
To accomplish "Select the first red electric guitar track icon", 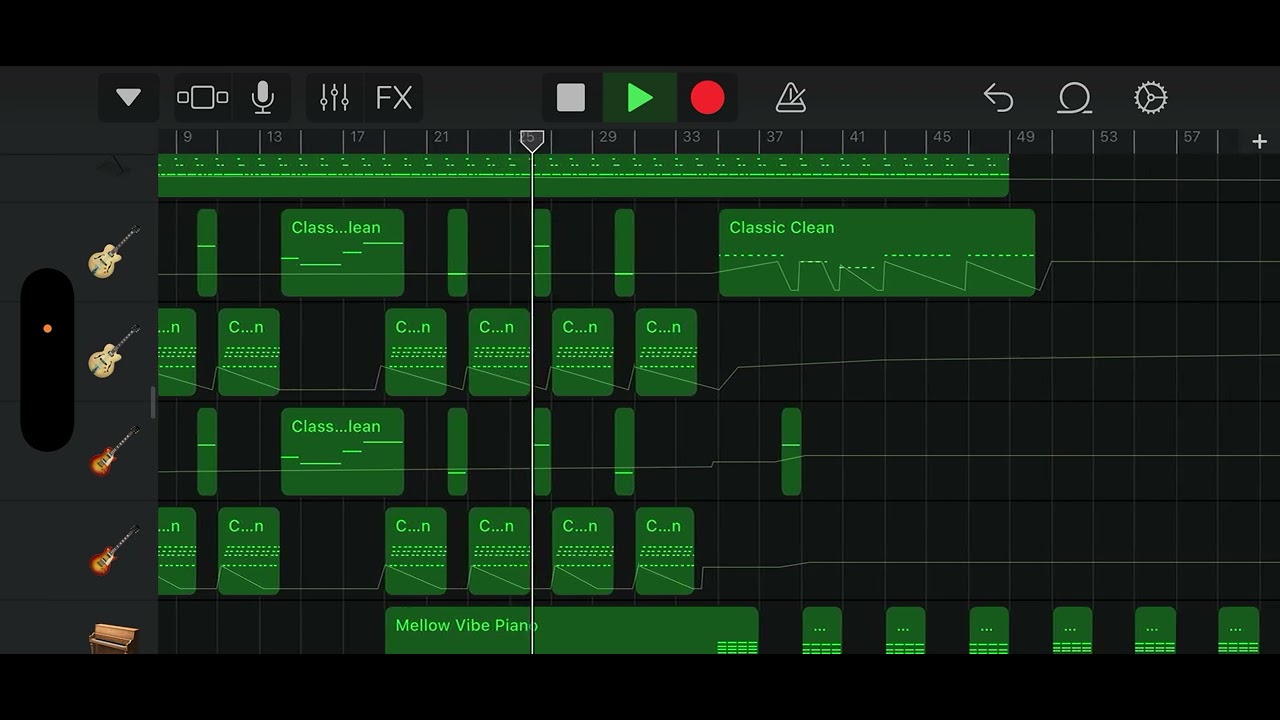I will click(x=114, y=451).
